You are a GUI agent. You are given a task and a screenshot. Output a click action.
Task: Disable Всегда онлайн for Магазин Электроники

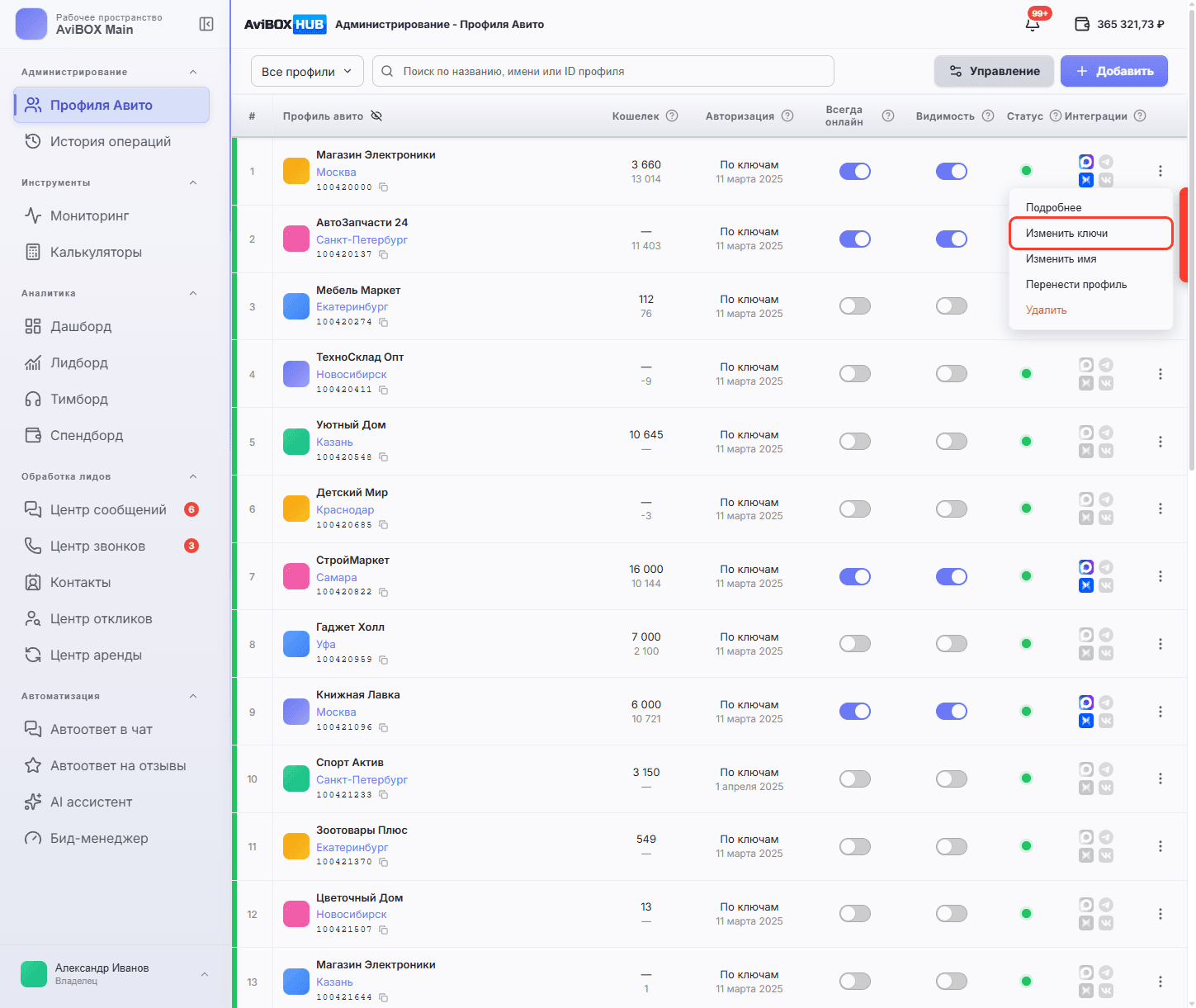click(x=855, y=171)
